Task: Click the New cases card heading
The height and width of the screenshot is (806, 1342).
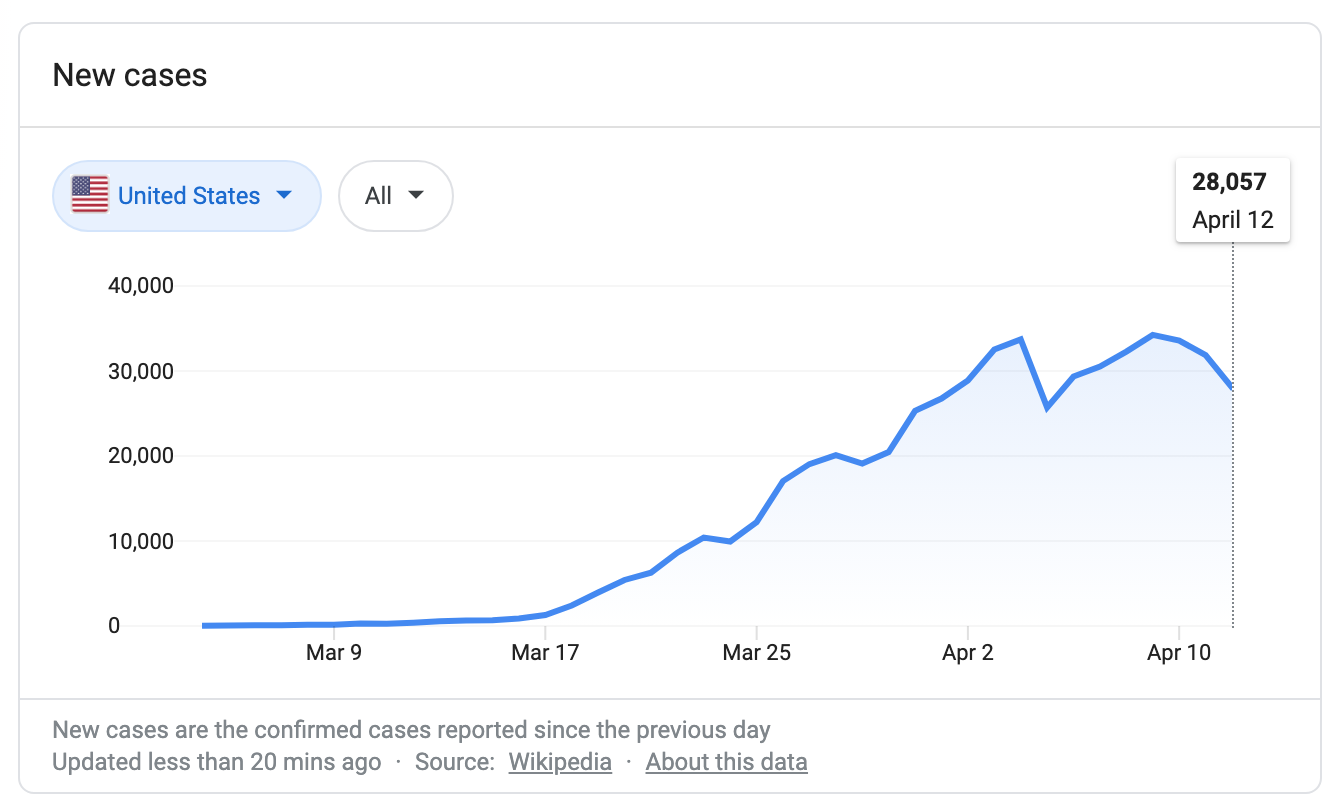Action: pos(130,75)
